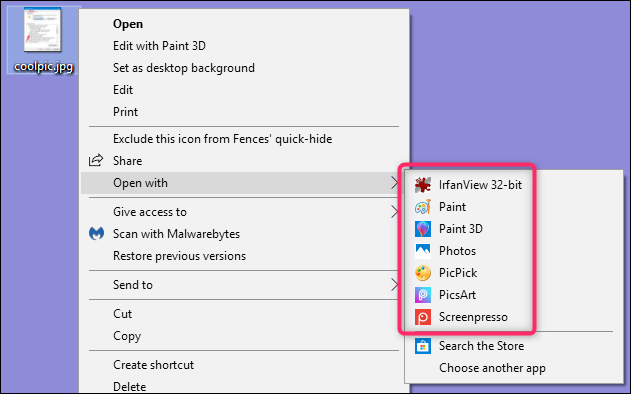
Task: Select the Paint 3D icon
Action: pyautogui.click(x=423, y=229)
